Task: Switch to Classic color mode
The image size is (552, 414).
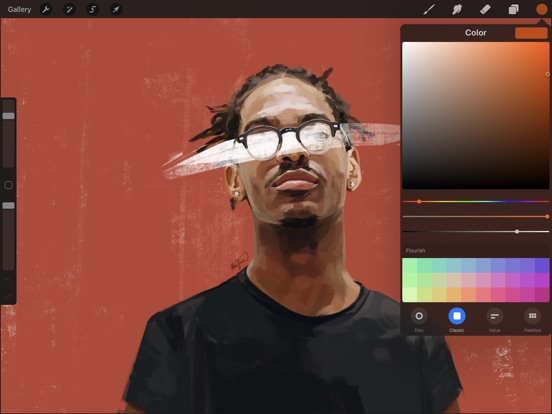Action: 457,320
